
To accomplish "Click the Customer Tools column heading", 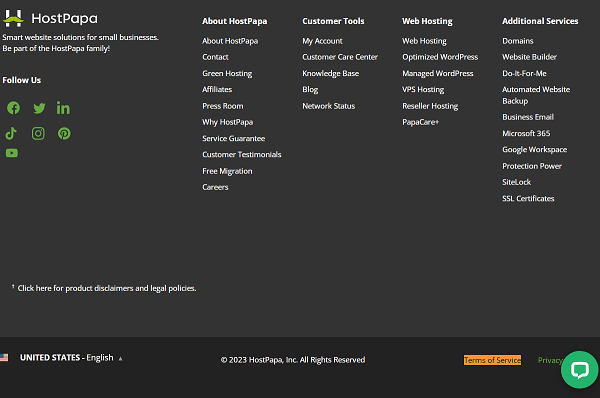I will (333, 21).
